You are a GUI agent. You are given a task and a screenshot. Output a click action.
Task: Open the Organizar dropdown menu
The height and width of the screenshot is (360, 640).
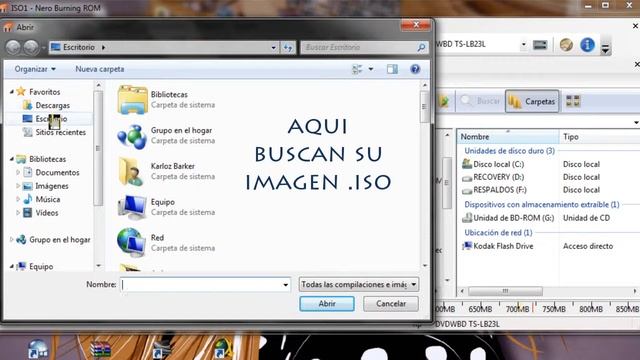click(35, 69)
